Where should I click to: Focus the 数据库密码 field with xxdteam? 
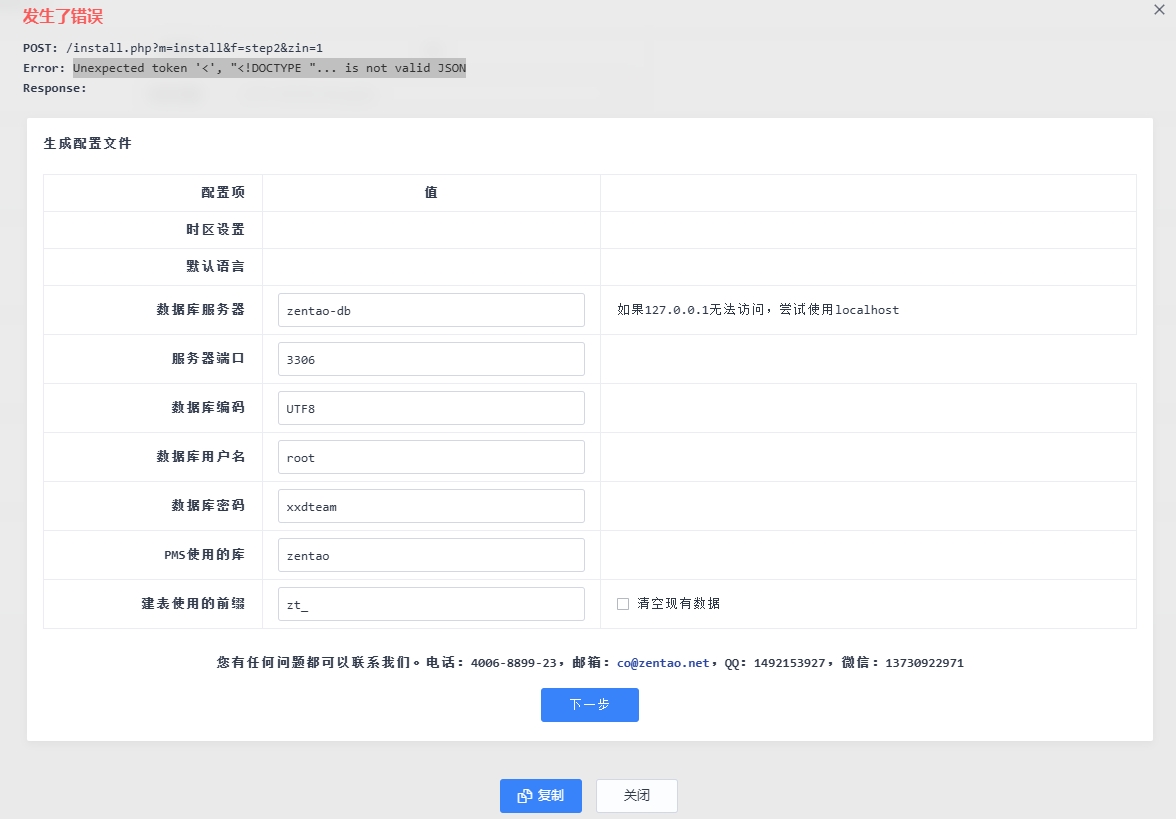click(431, 506)
